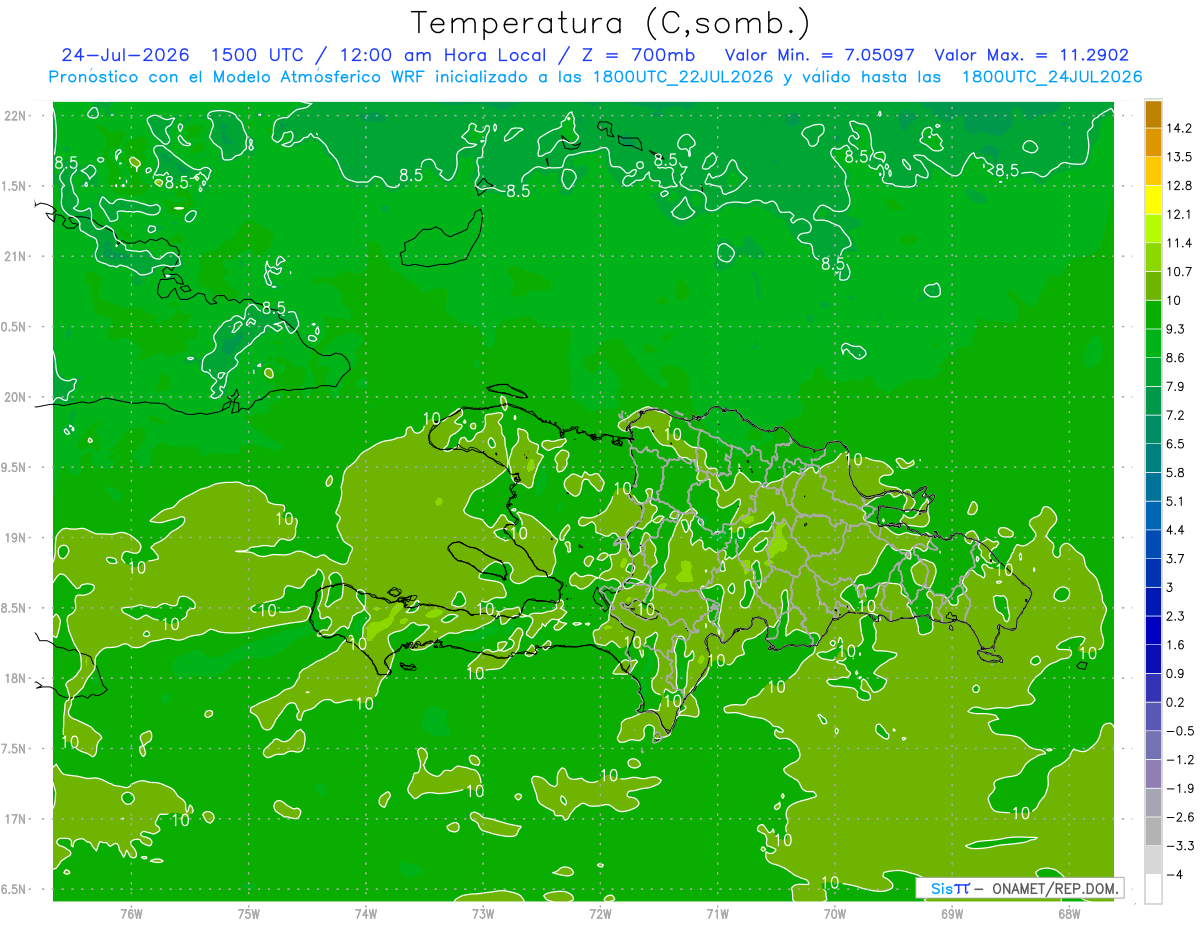Click the 7.2 color scale value

pos(1175,415)
